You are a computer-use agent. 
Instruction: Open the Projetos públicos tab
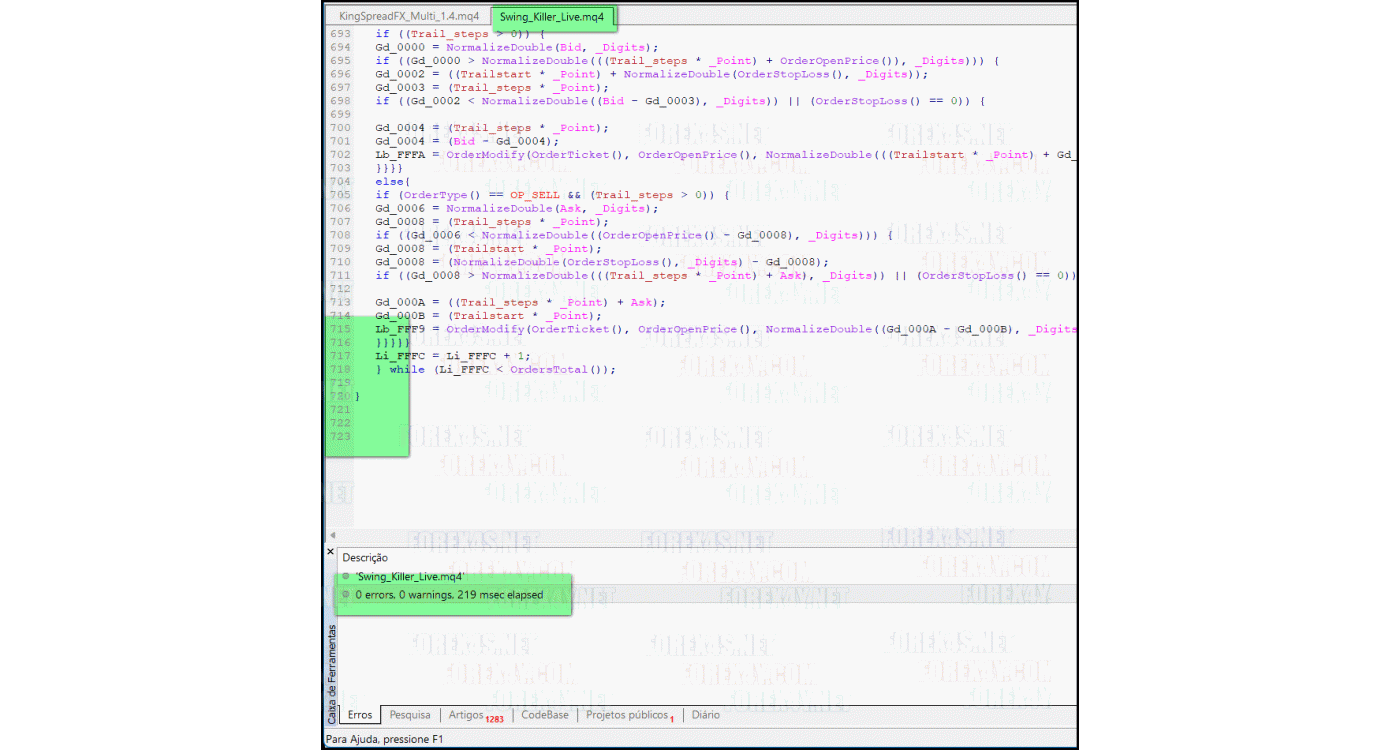[x=626, y=714]
